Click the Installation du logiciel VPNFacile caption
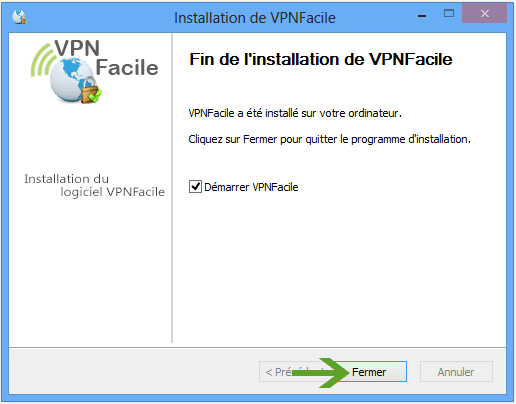This screenshot has width=516, height=404. [94, 185]
